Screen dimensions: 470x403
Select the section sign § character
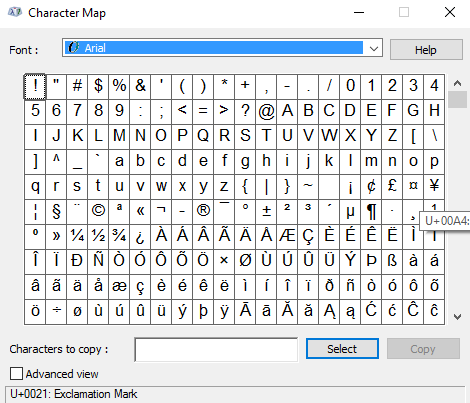[56, 212]
